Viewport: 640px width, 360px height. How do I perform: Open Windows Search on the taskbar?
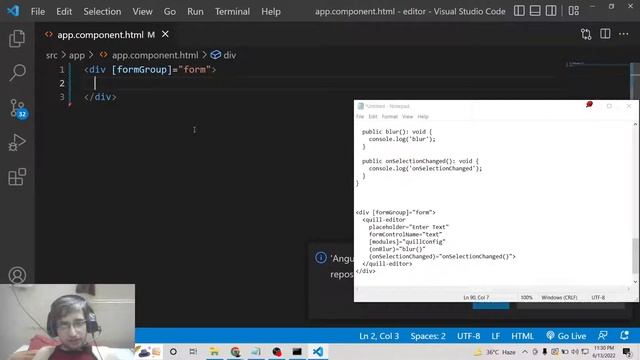click(x=173, y=351)
